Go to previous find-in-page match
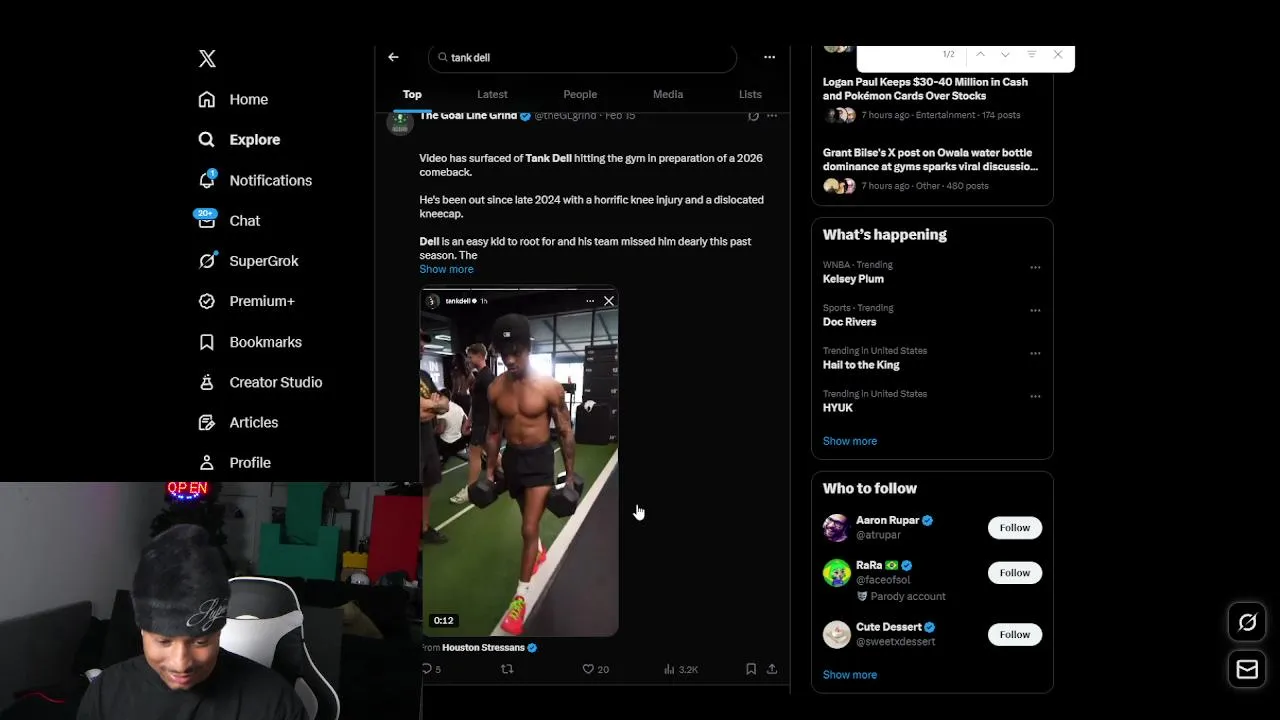1280x720 pixels. pyautogui.click(x=980, y=54)
